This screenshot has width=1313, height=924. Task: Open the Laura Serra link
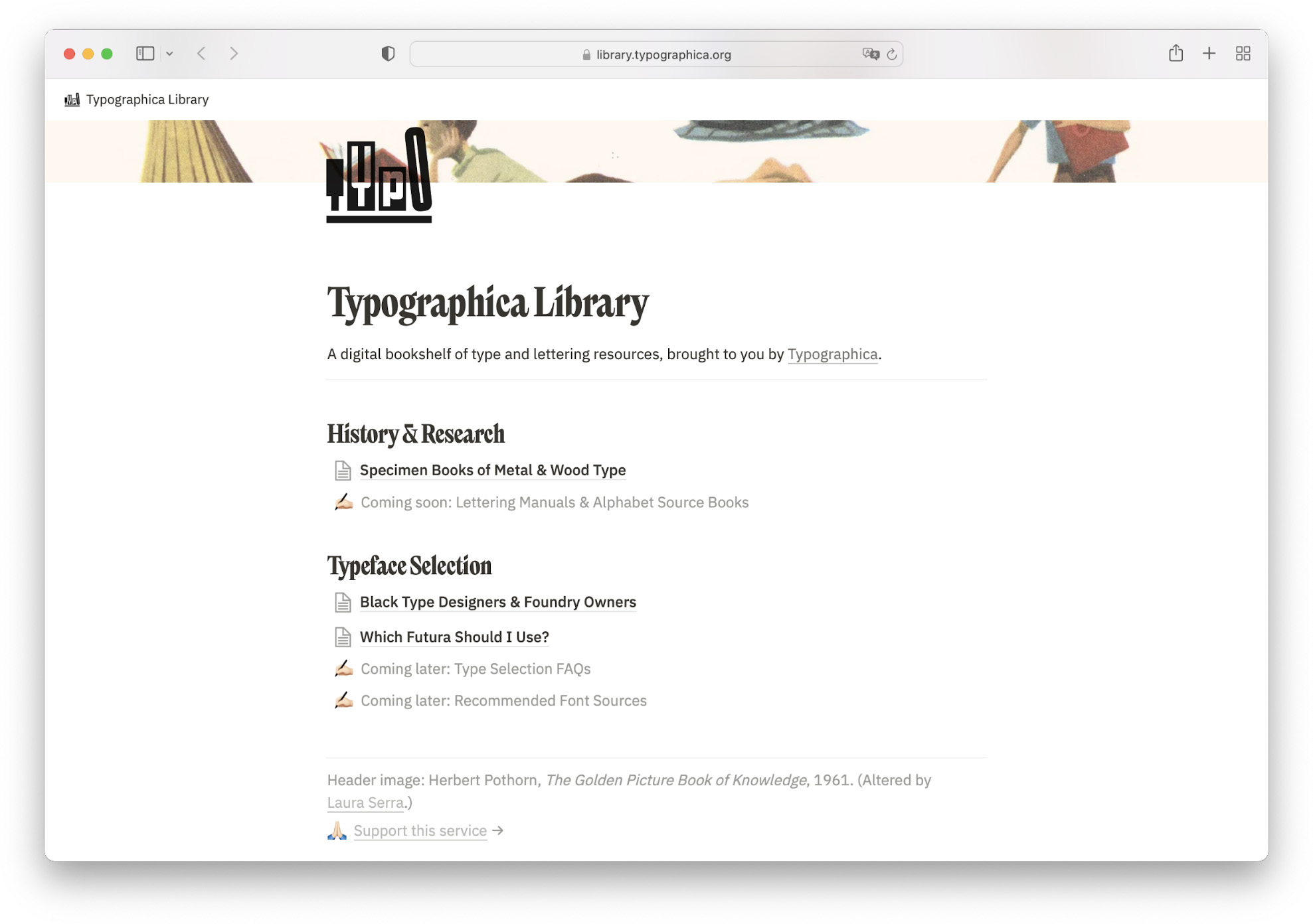click(x=365, y=803)
